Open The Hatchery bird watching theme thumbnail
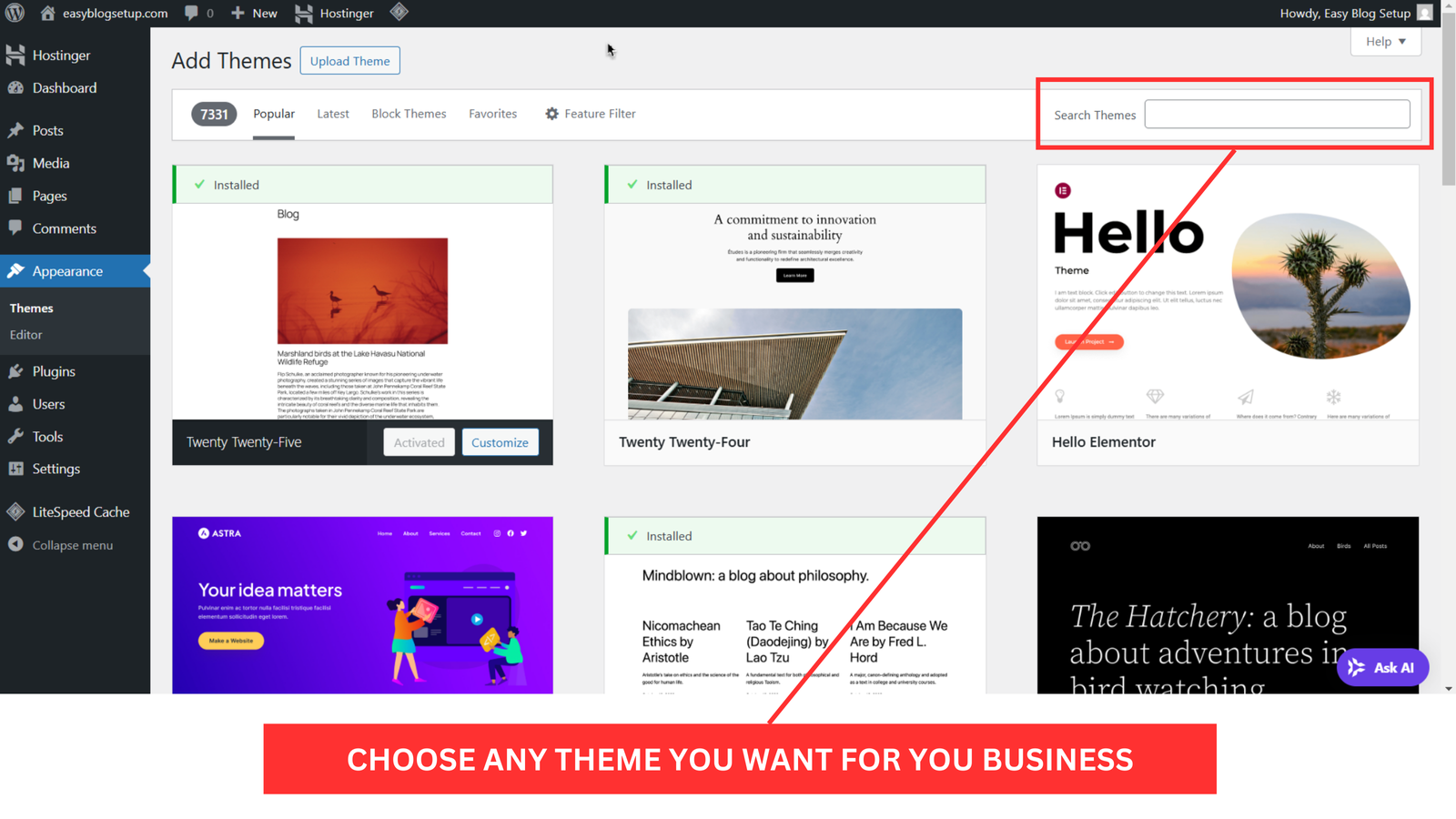 [1228, 605]
